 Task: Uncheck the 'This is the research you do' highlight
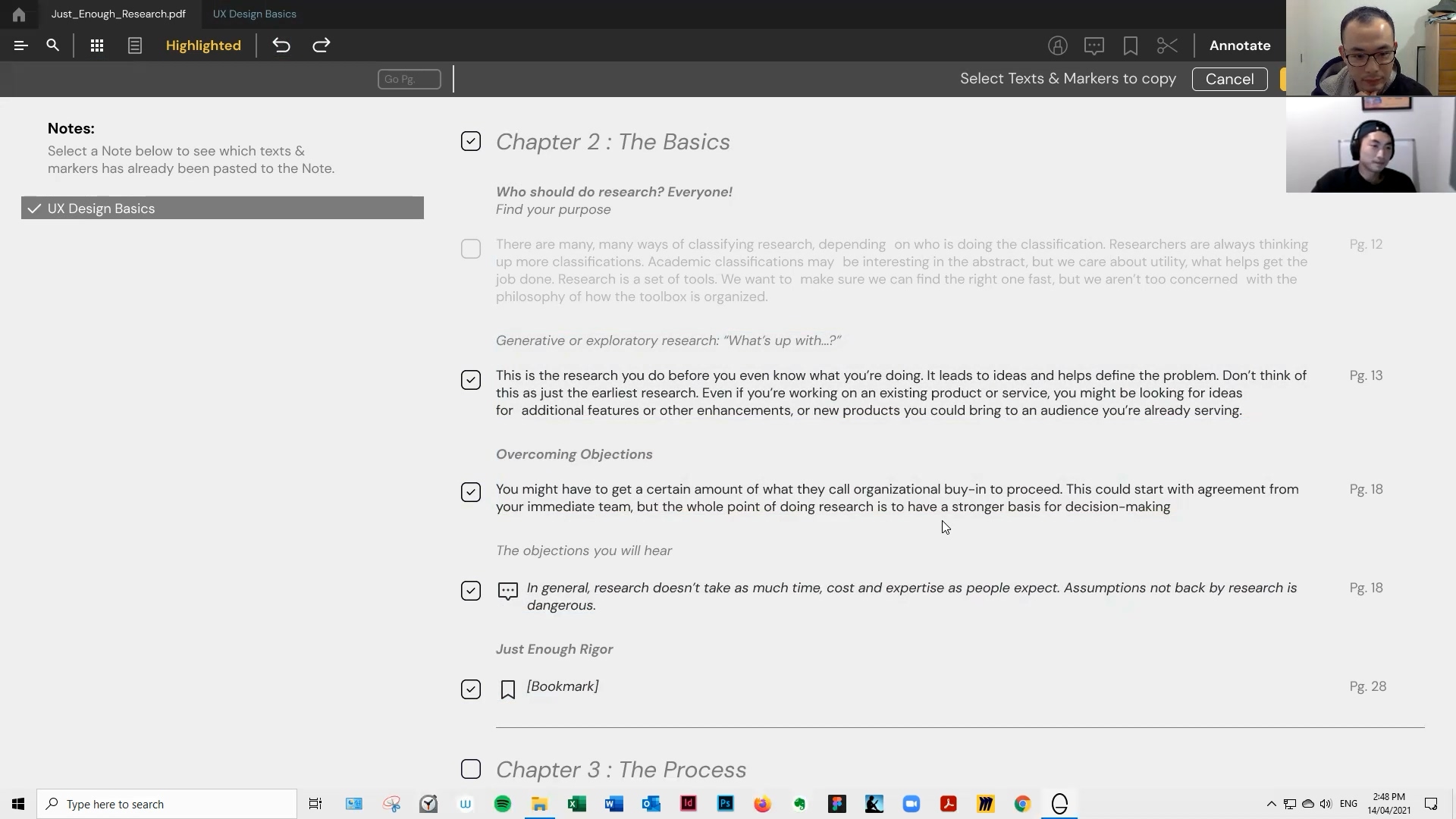[x=471, y=380]
